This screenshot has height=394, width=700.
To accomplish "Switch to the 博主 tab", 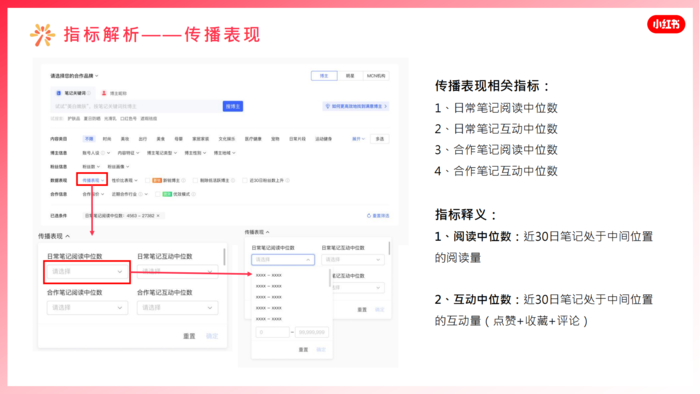I will [x=324, y=76].
